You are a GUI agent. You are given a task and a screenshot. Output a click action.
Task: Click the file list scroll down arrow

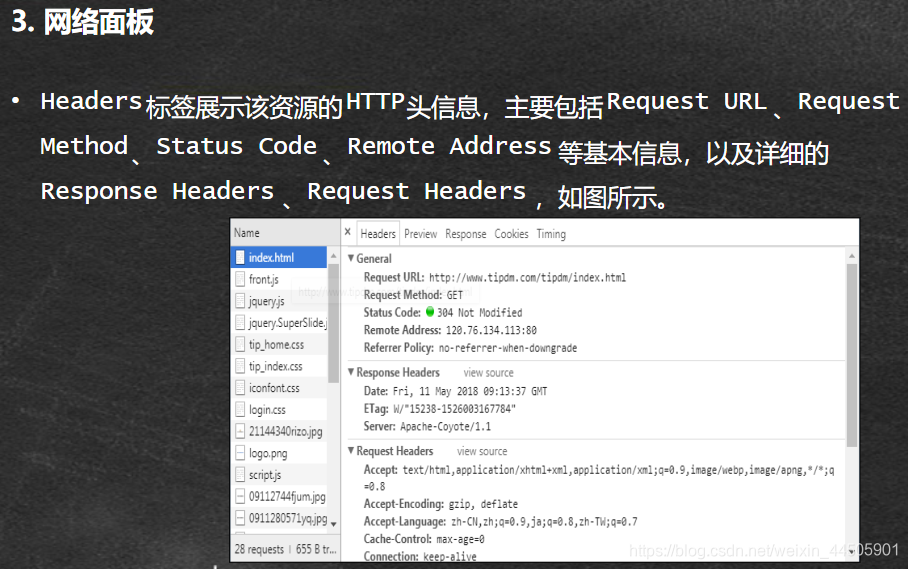[x=334, y=524]
